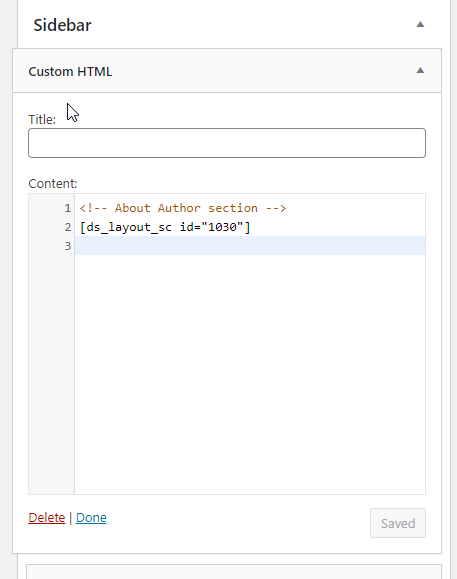Click the Saved button

click(x=398, y=523)
